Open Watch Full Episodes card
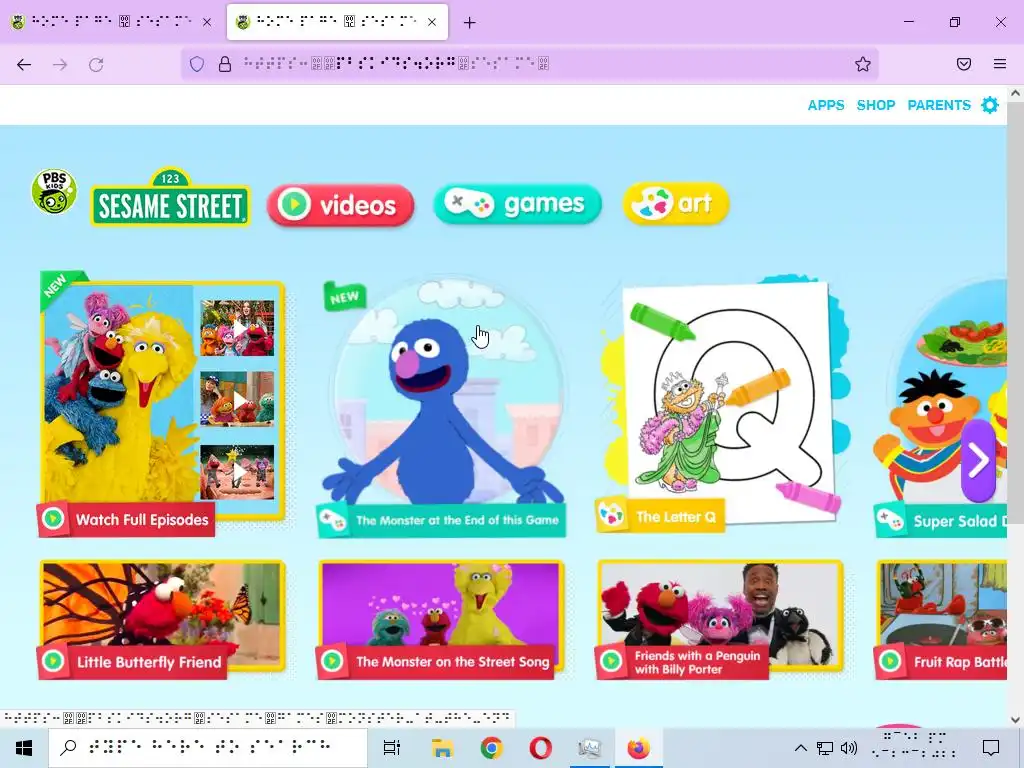Viewport: 1024px width, 768px height. 161,404
